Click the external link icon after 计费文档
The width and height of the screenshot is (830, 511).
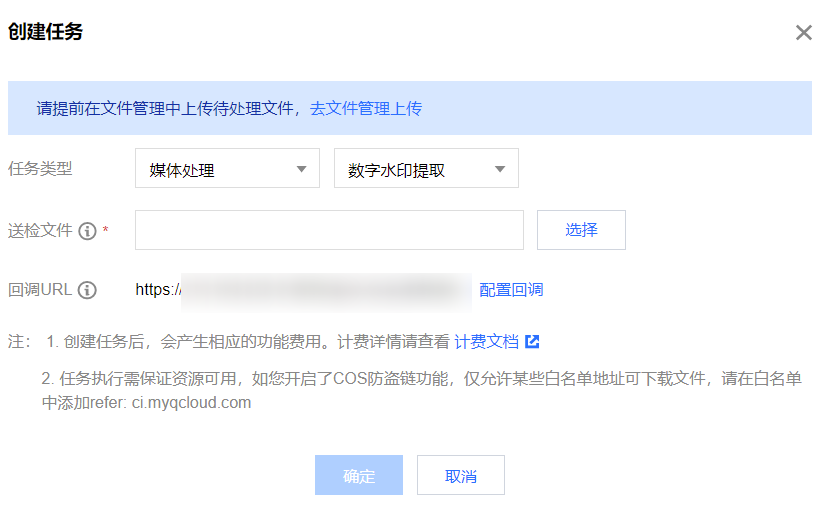point(532,342)
